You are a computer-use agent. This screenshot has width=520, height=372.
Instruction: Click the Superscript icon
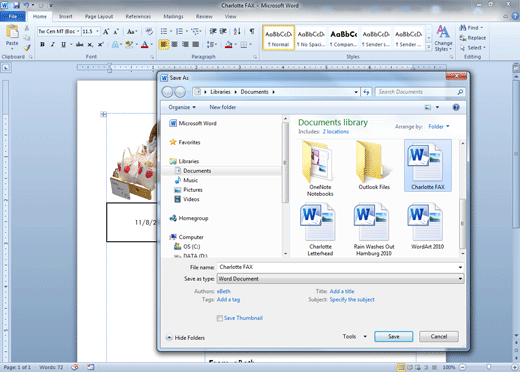(100, 44)
